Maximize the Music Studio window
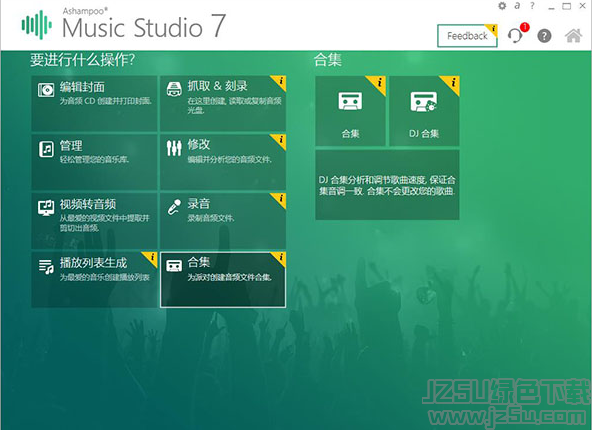The height and width of the screenshot is (430, 592). tap(566, 6)
